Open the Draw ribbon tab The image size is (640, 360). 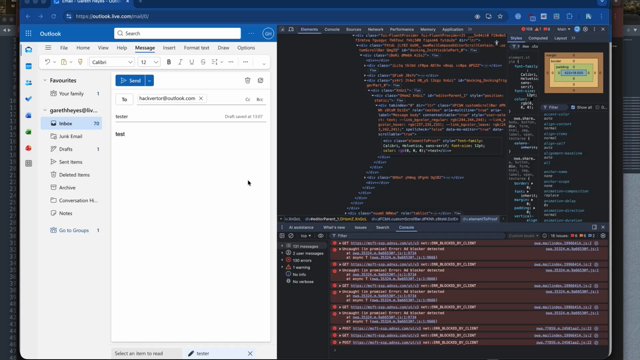[223, 48]
